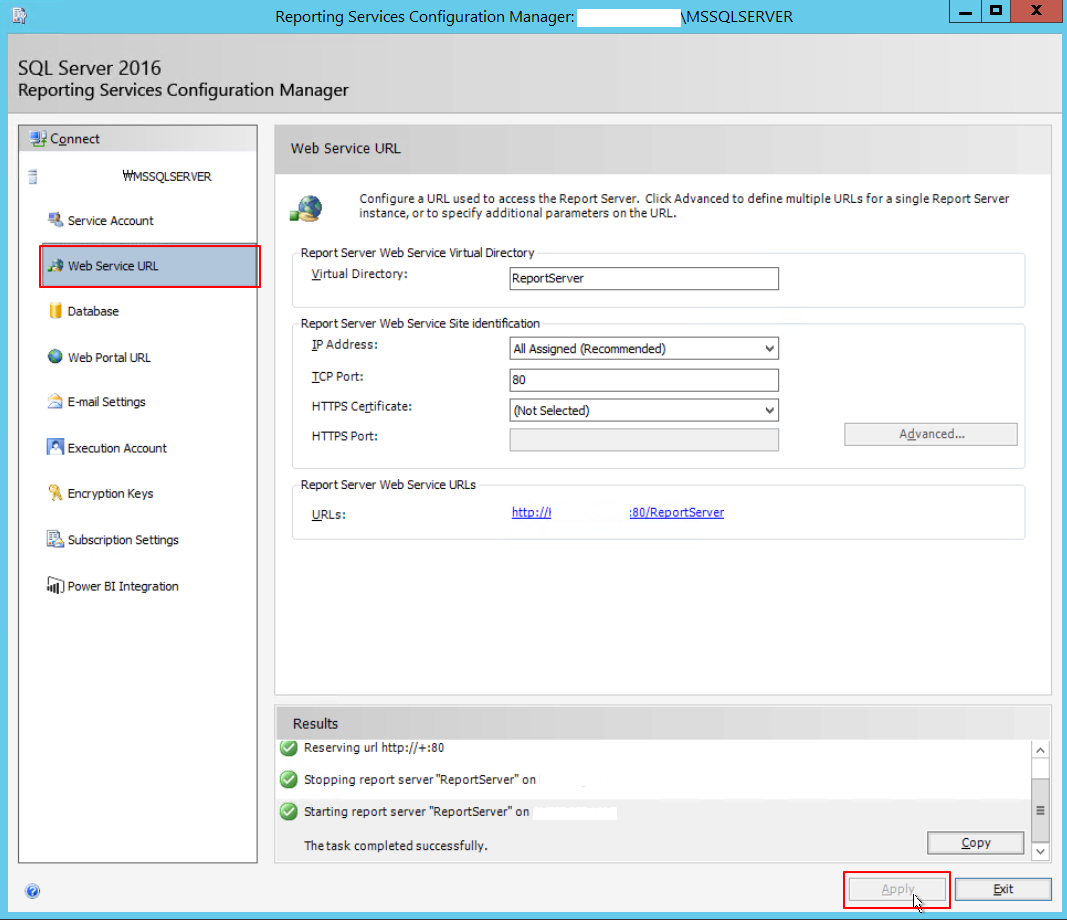The height and width of the screenshot is (920, 1067).
Task: Click green check for Reserving url result
Action: click(x=289, y=748)
